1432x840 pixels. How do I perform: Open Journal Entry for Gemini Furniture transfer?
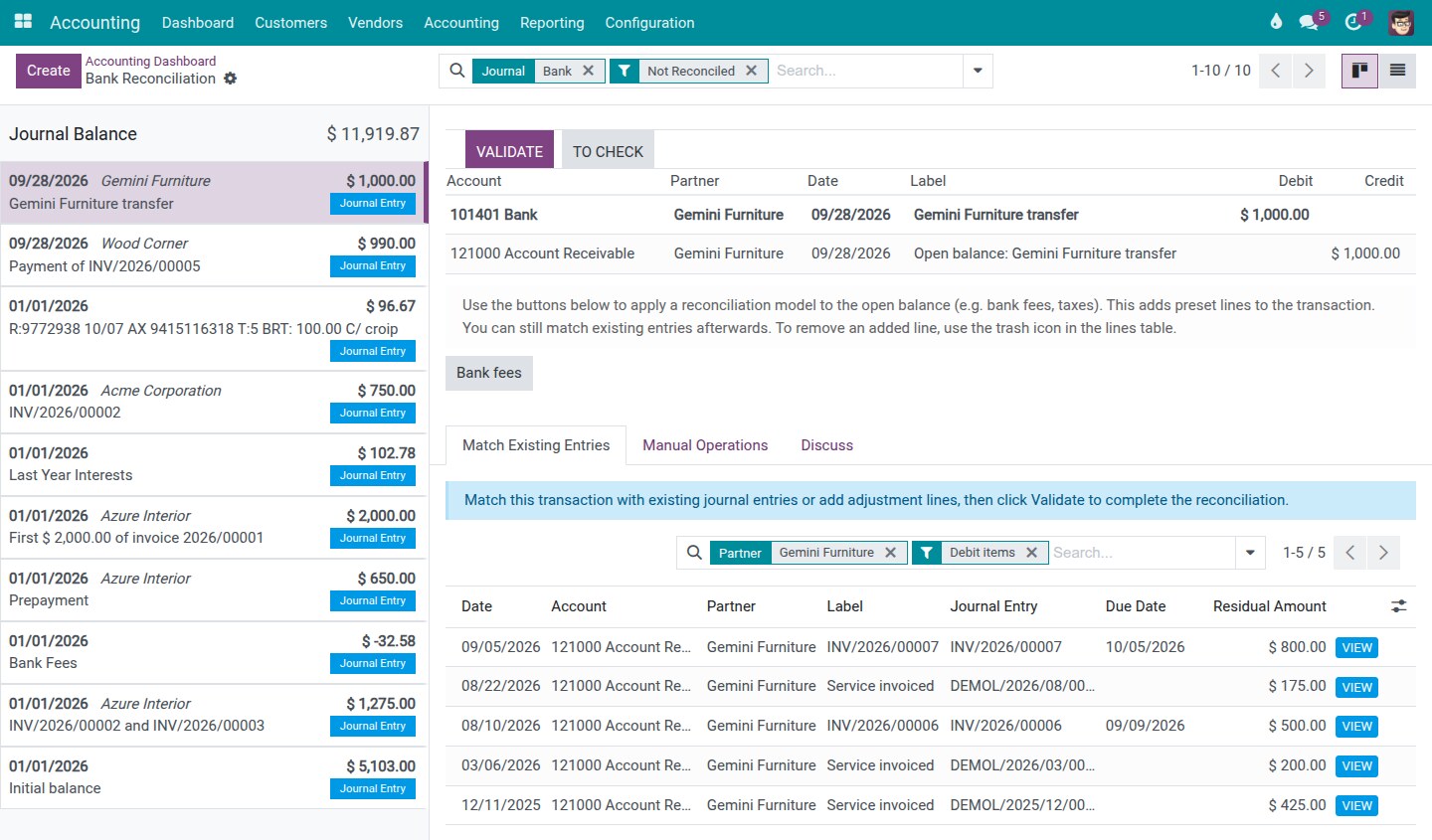[373, 204]
